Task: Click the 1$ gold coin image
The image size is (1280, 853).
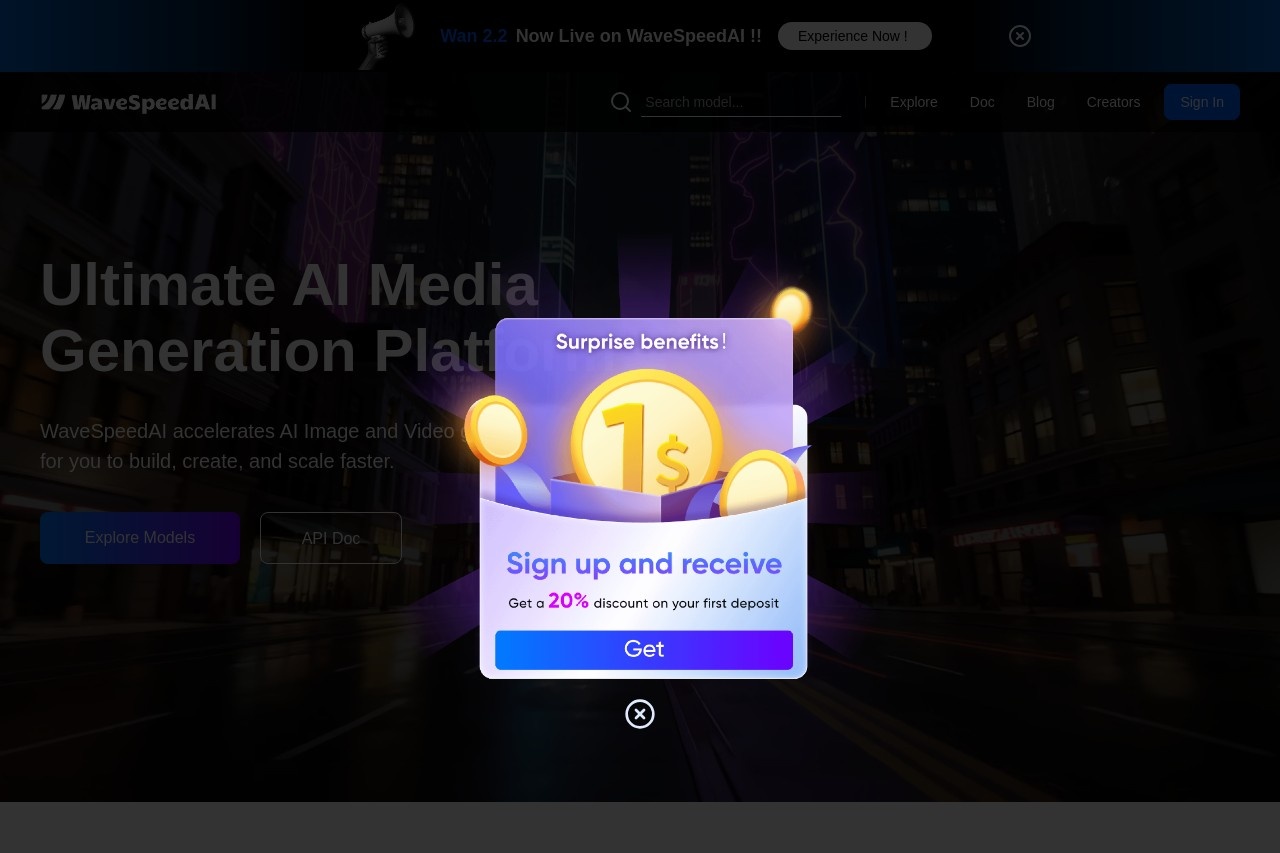Action: click(x=647, y=435)
